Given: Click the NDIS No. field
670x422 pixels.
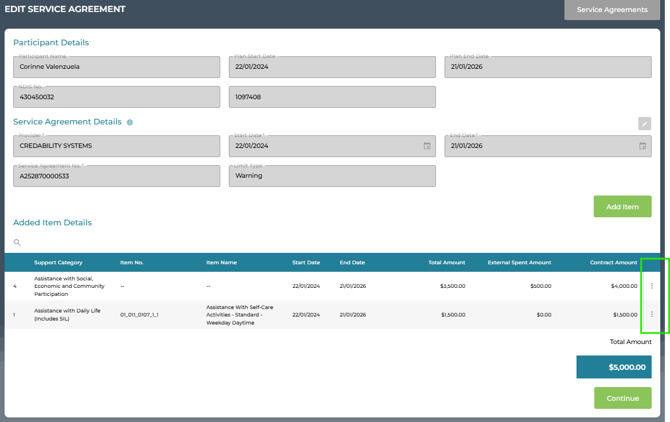Looking at the screenshot, I should click(116, 97).
